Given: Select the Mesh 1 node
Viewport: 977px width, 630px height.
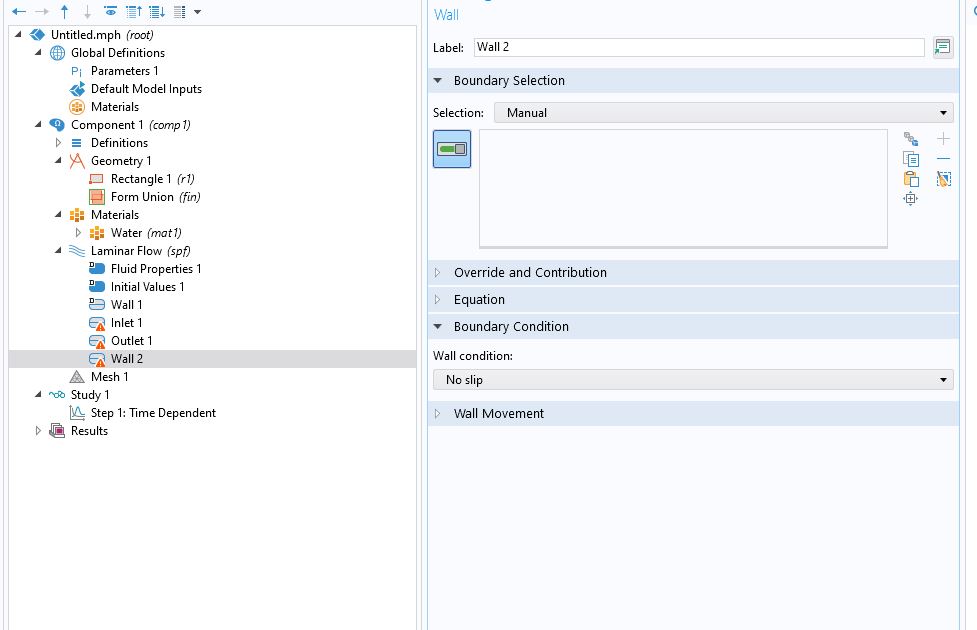Looking at the screenshot, I should pyautogui.click(x=109, y=377).
